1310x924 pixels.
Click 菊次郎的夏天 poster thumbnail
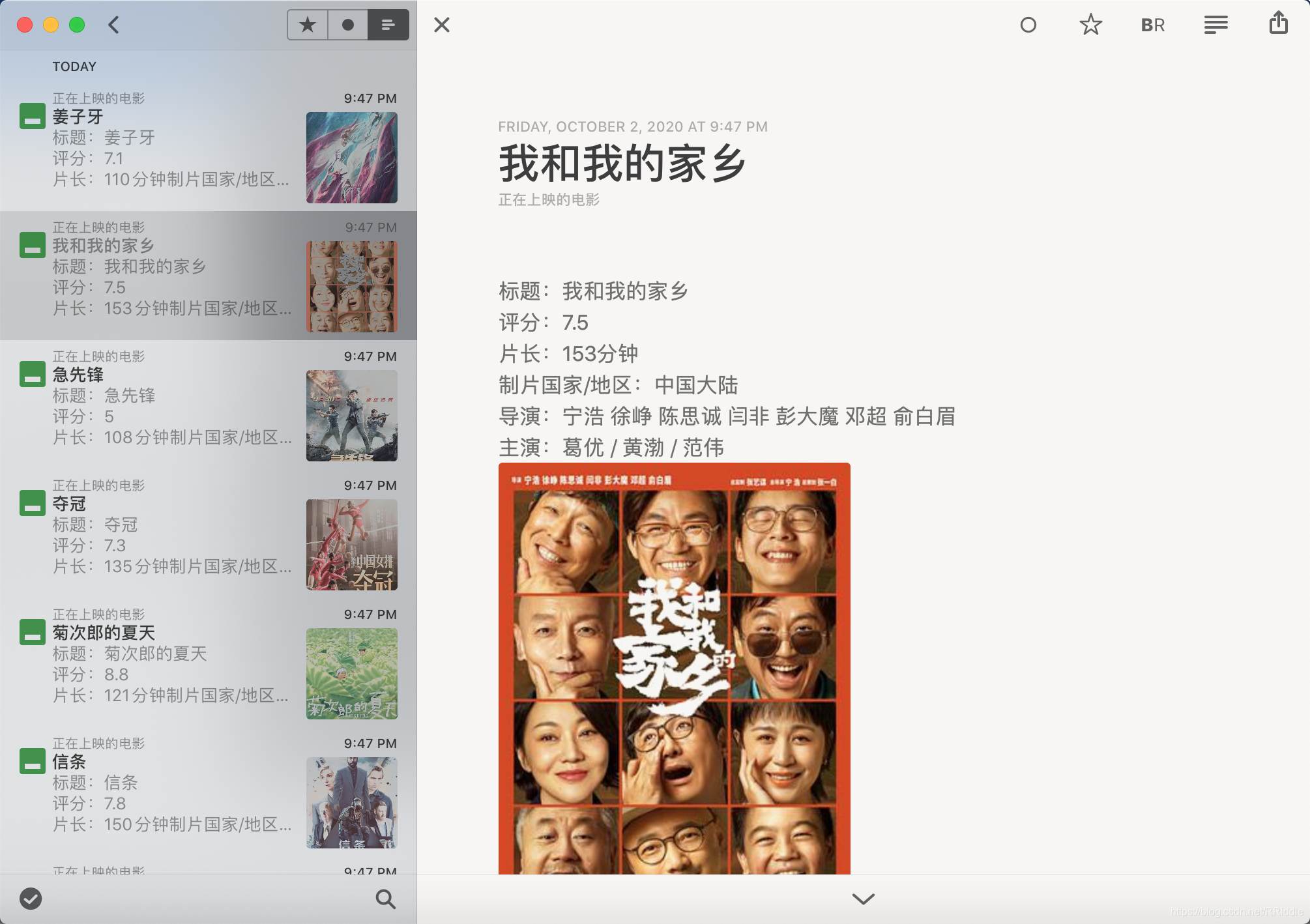352,674
